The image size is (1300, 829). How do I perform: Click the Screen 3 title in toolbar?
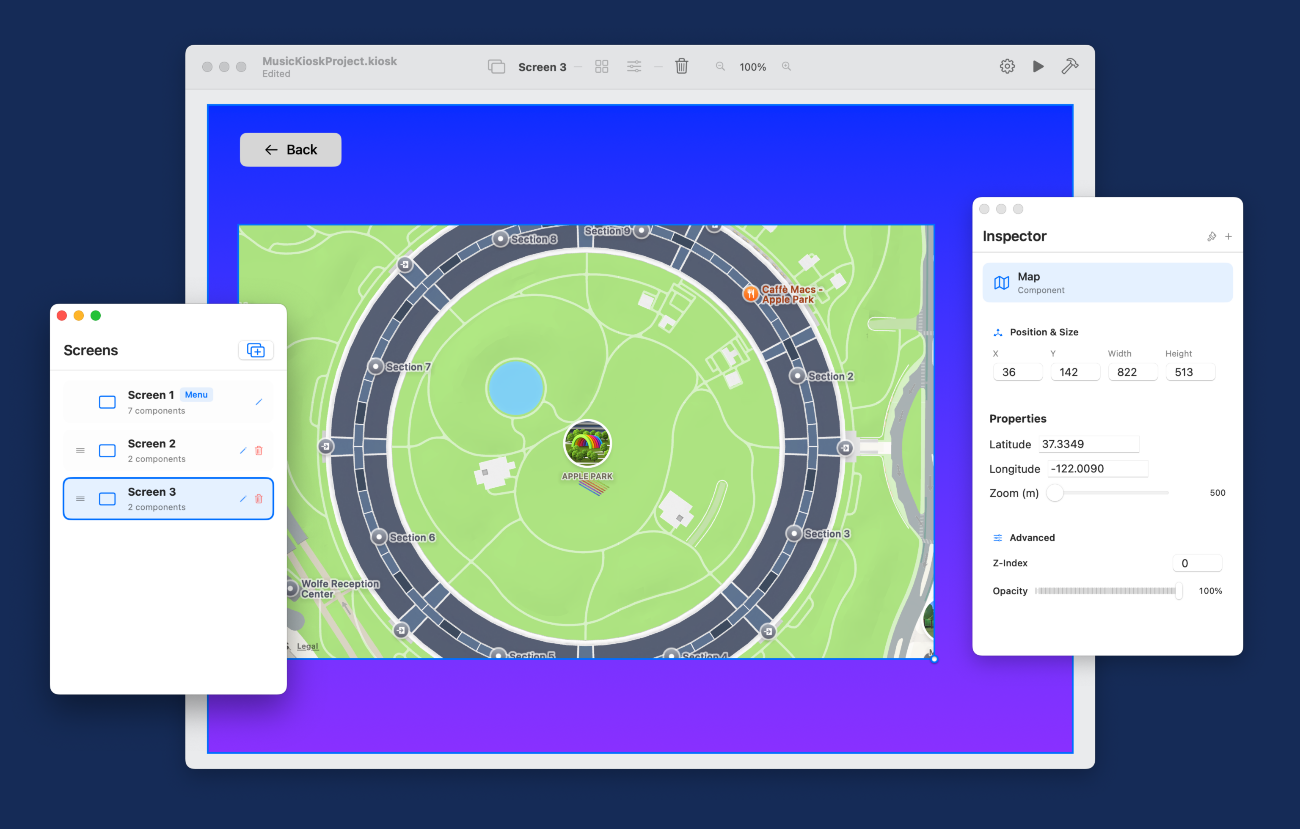542,67
